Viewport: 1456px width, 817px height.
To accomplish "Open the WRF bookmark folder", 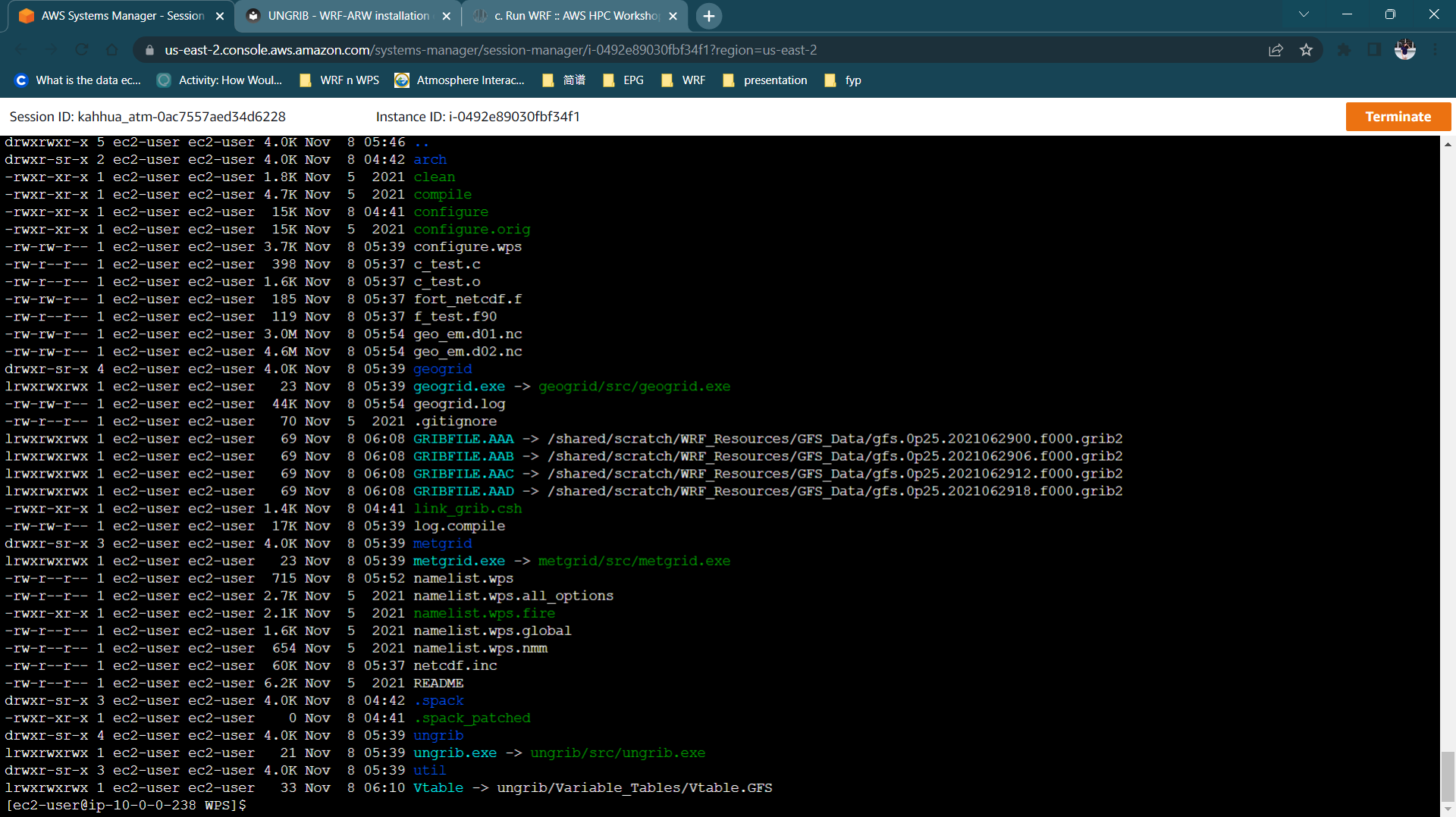I will click(683, 80).
